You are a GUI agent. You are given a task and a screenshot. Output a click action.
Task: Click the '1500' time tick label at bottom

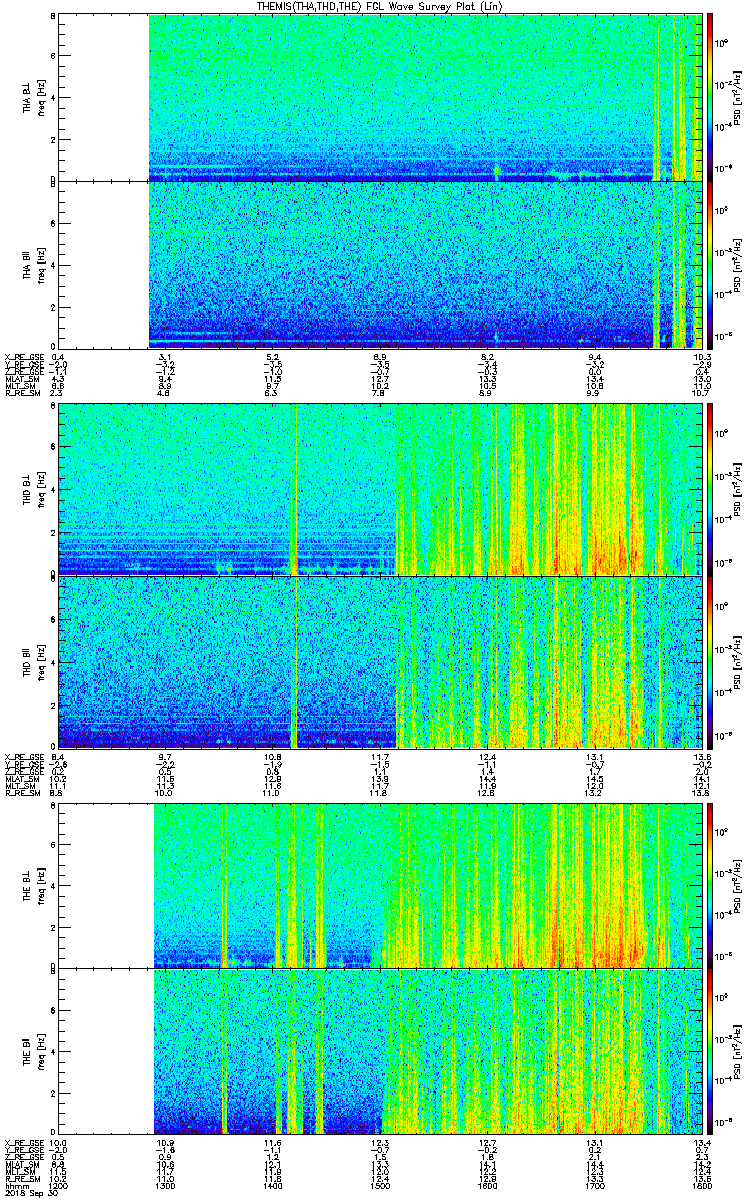click(379, 1186)
